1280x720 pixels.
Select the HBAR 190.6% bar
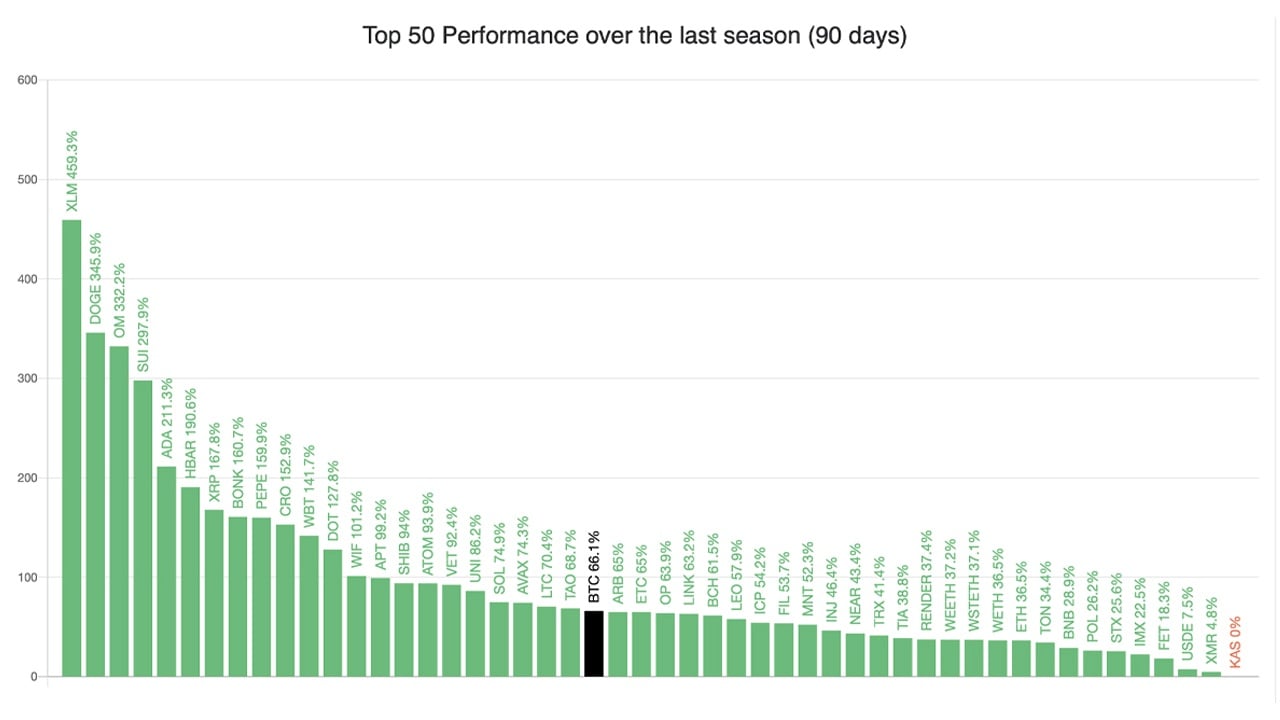pyautogui.click(x=191, y=582)
